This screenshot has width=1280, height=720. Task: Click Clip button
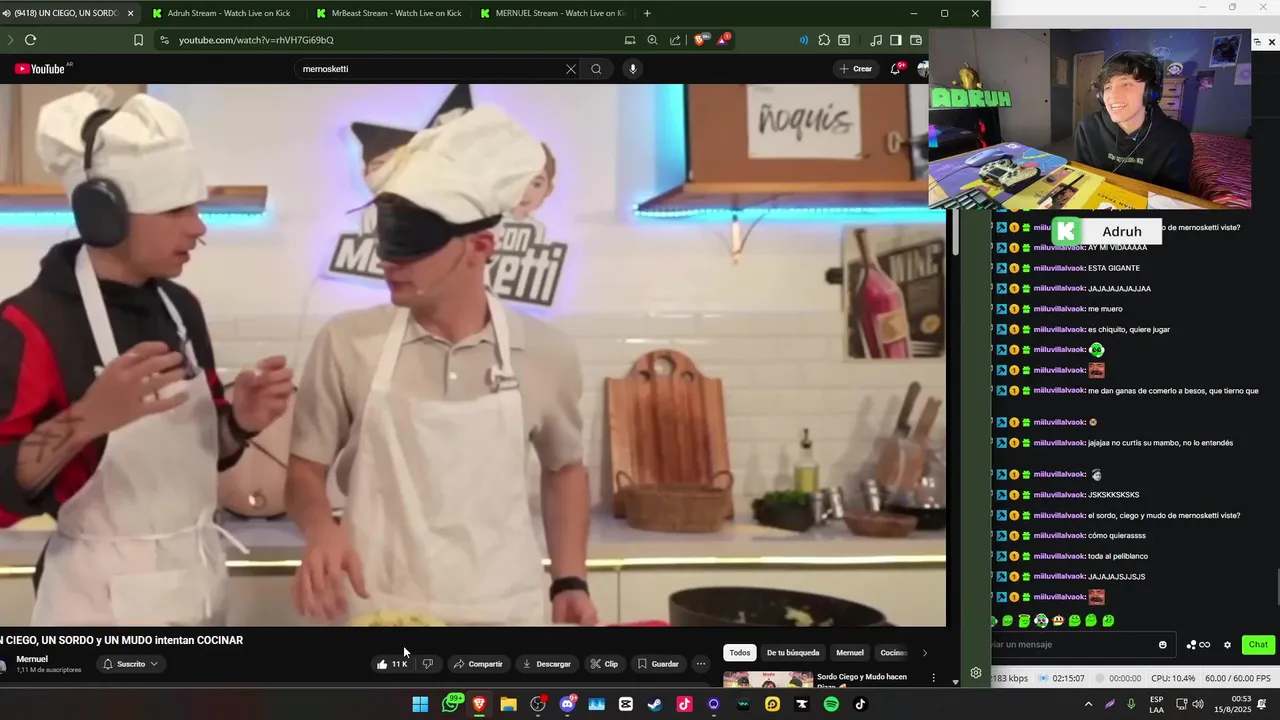point(603,664)
